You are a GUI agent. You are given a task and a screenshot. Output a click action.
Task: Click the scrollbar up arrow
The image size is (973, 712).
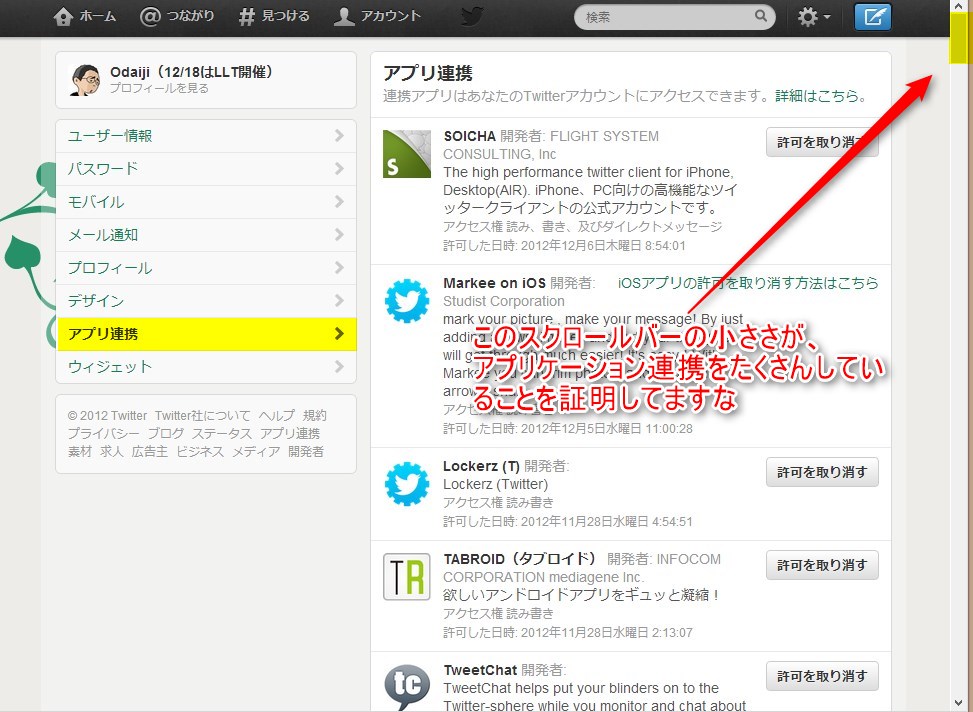959,6
